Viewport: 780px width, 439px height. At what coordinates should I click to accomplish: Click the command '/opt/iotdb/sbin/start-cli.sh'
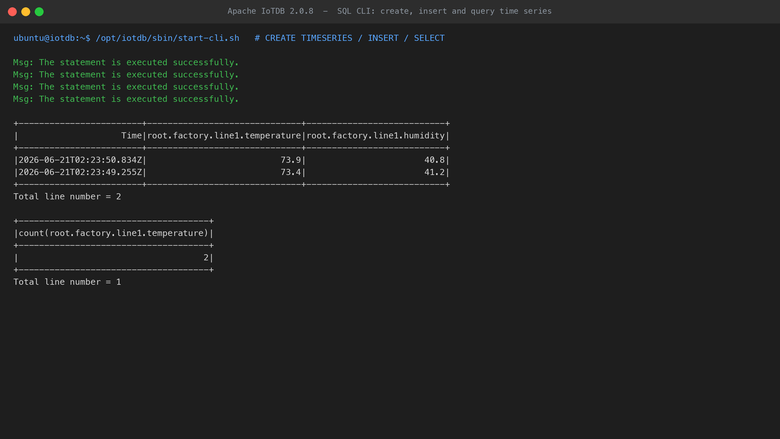pos(167,38)
